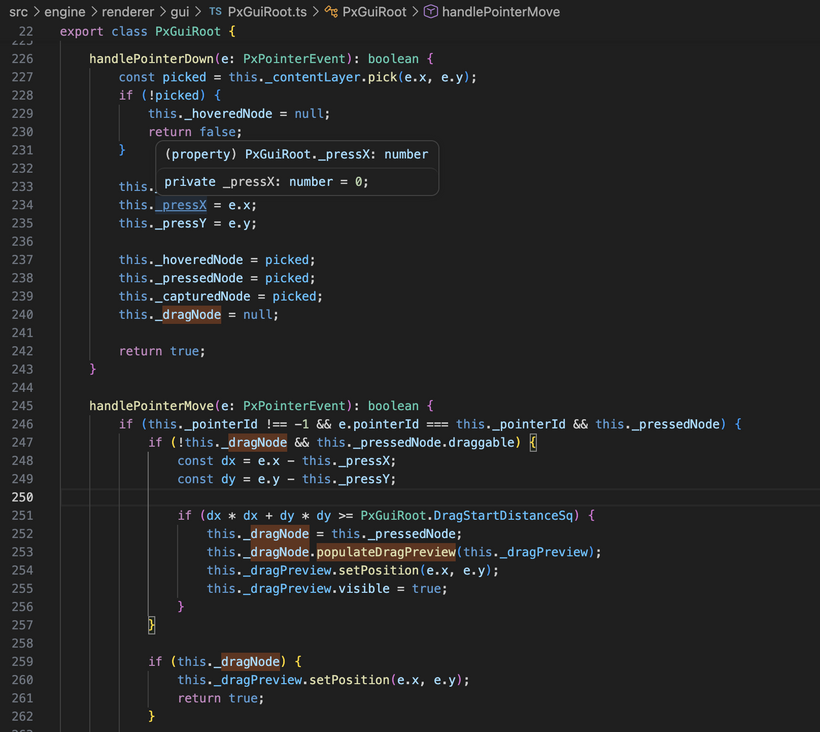
Task: Click line number 226 in the gutter
Action: 22,59
